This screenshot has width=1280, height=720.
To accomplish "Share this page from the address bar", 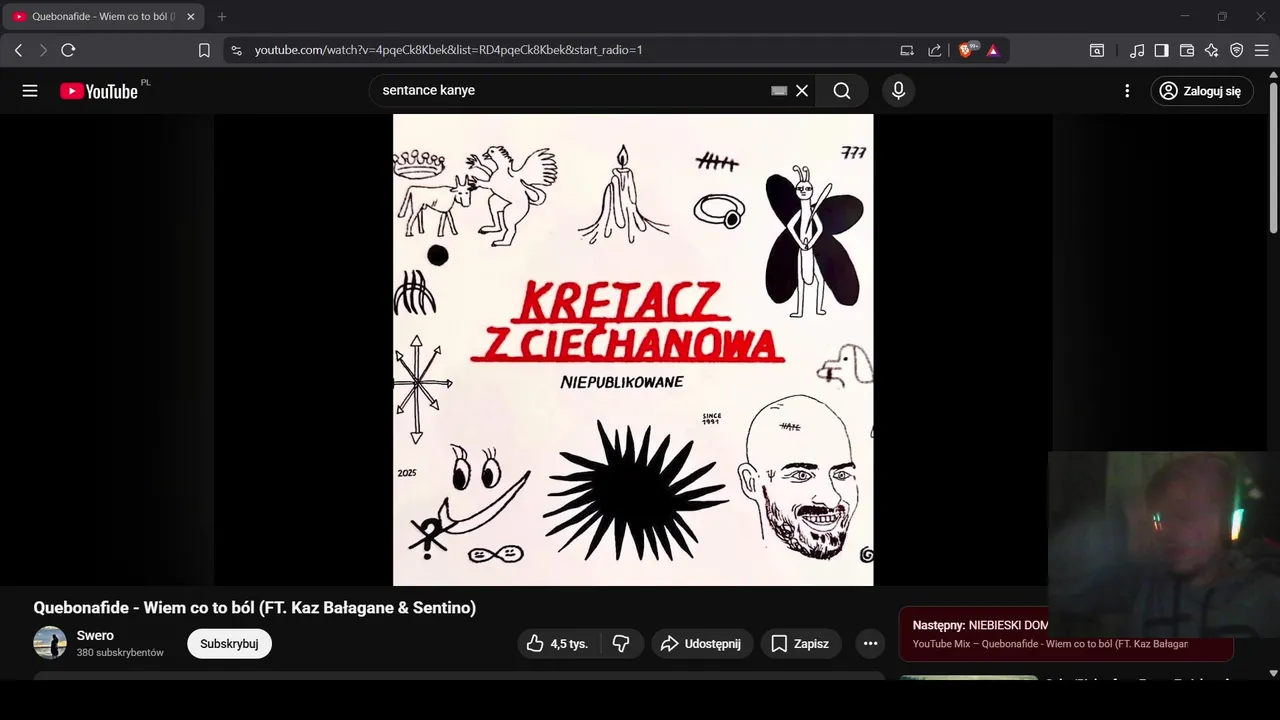I will (935, 50).
